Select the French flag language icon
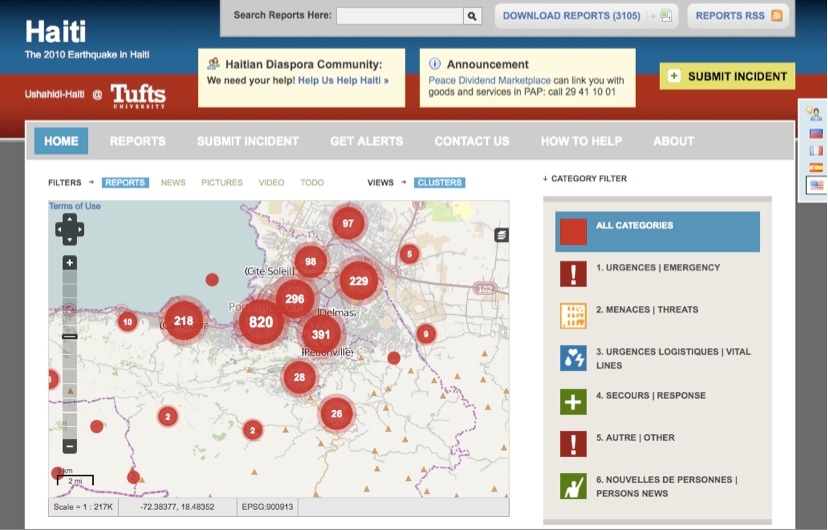 coord(816,150)
